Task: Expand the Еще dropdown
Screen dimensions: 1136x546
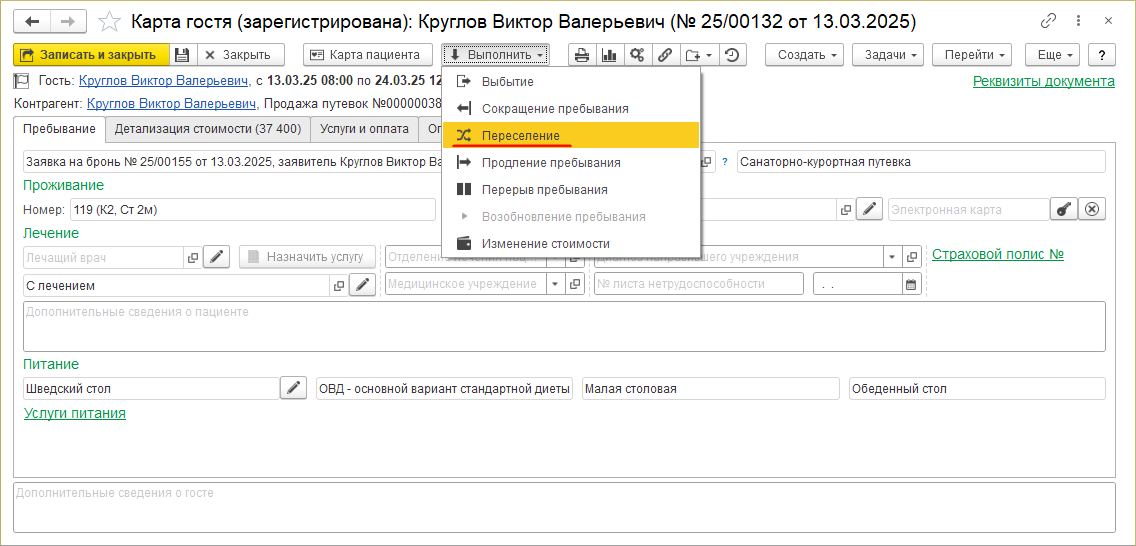Action: [x=1053, y=54]
